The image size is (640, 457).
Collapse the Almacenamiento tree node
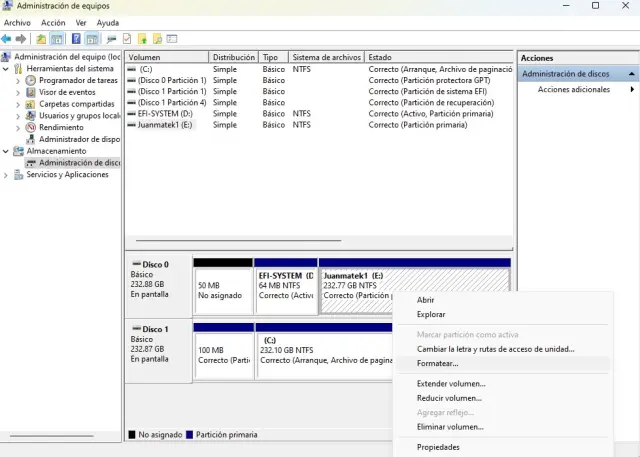(6, 151)
